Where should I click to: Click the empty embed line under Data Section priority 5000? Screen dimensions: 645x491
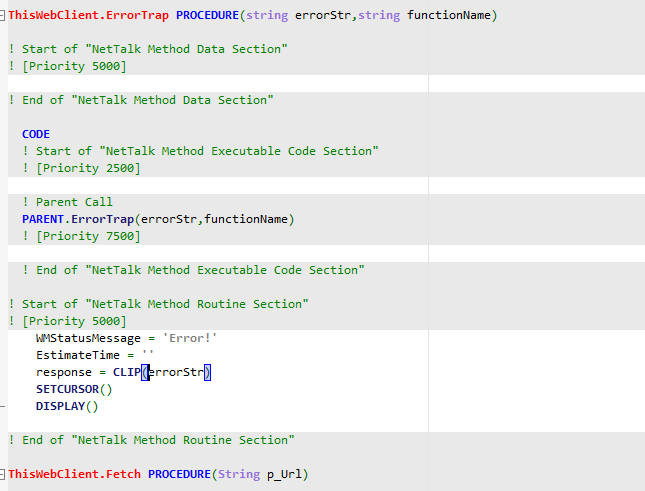pyautogui.click(x=200, y=83)
